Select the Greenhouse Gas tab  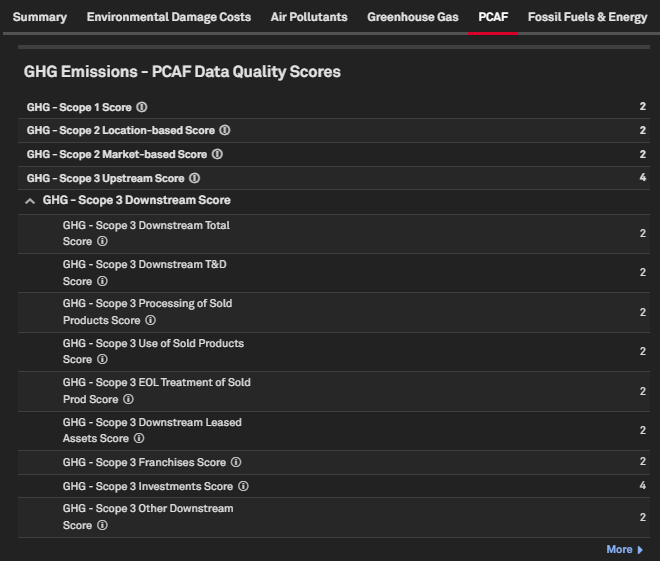413,18
